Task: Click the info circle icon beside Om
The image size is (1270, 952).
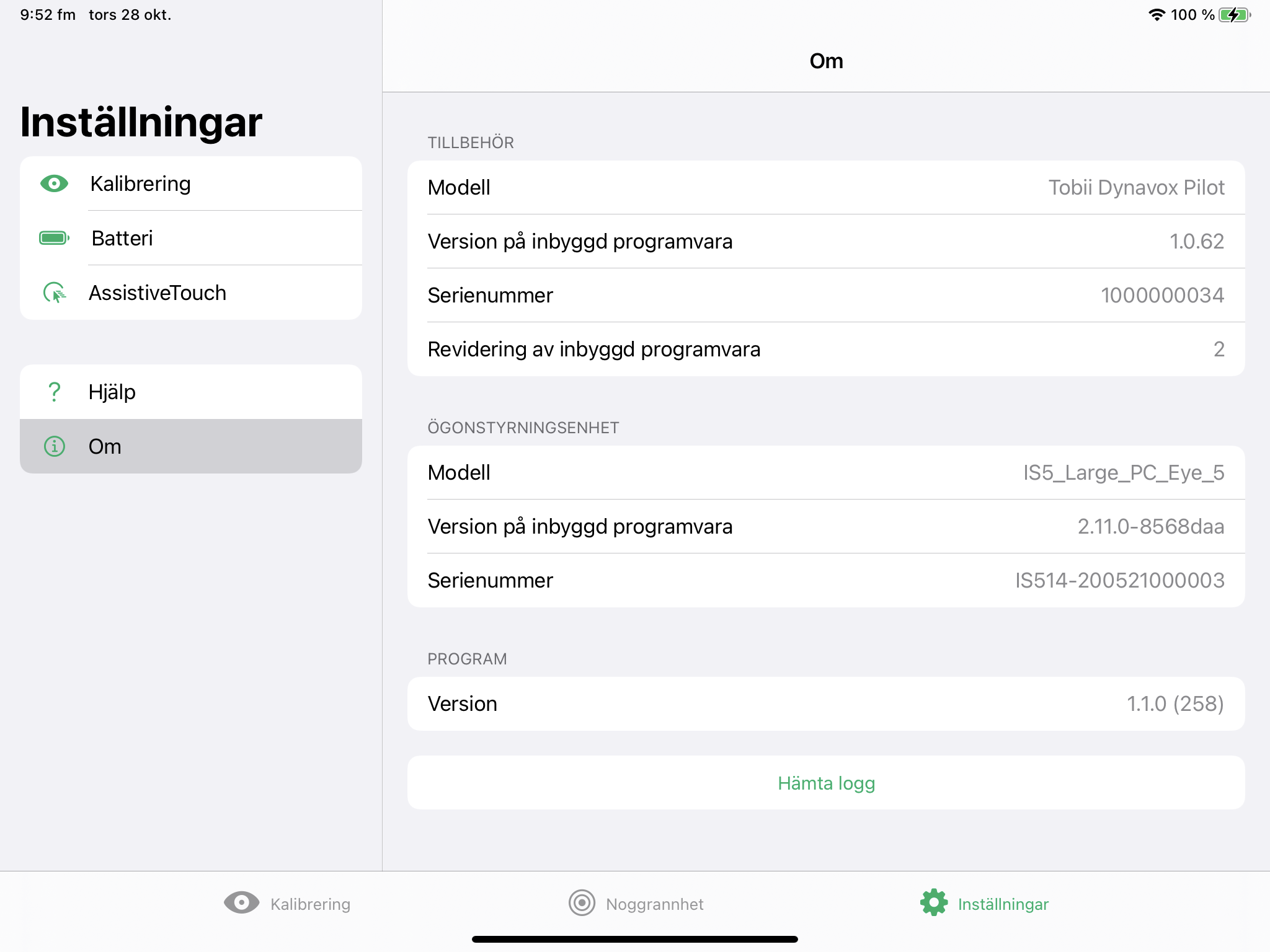Action: tap(55, 446)
